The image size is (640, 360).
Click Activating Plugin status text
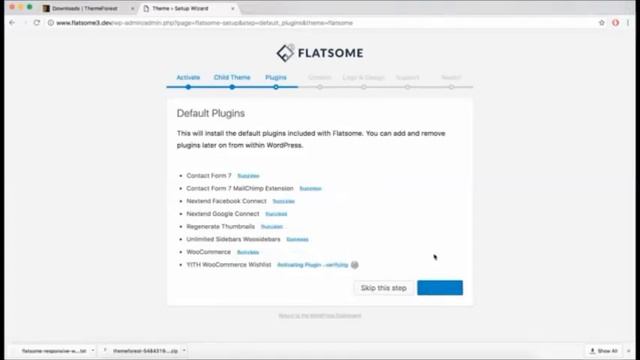point(313,265)
